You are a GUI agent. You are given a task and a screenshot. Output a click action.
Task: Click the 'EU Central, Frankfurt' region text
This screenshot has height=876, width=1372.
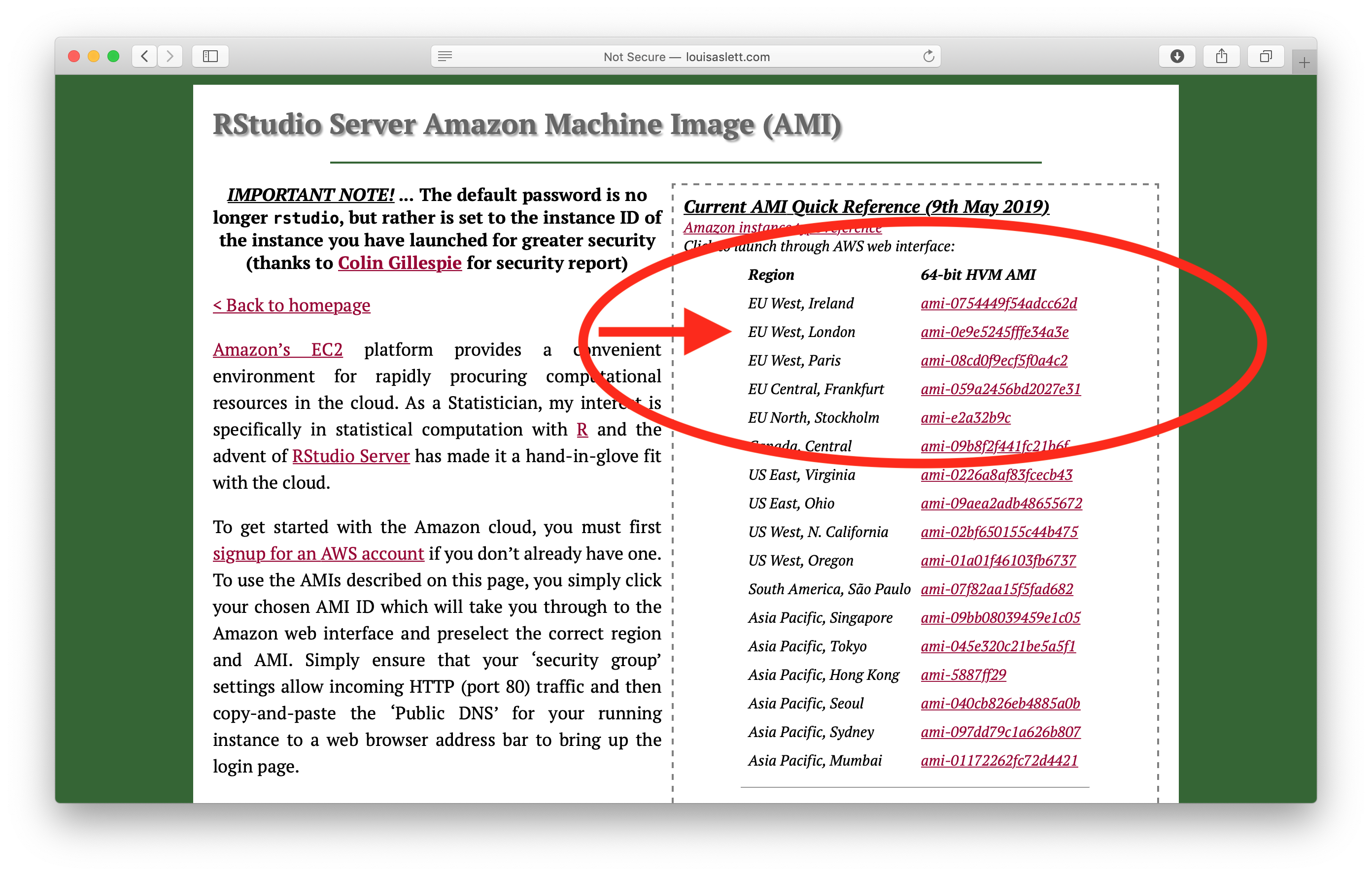815,389
